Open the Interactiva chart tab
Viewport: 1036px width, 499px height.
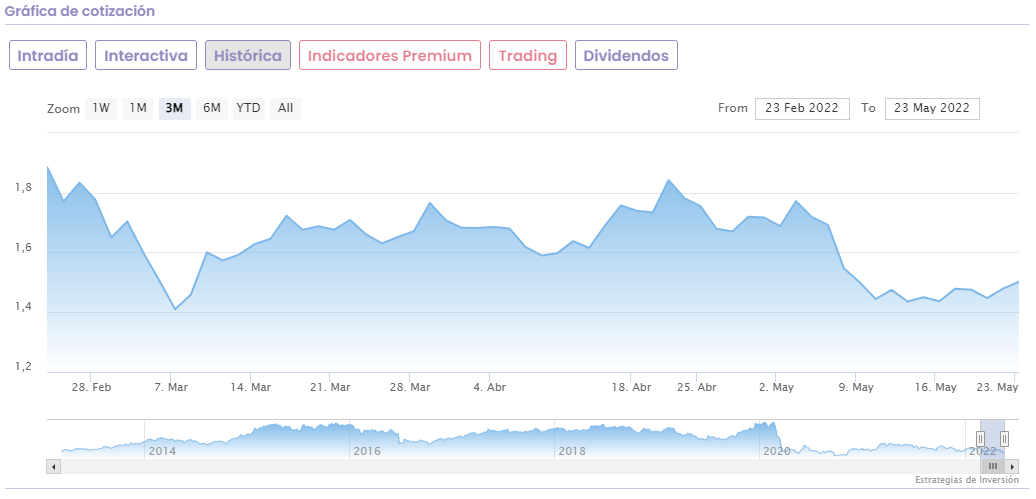146,55
